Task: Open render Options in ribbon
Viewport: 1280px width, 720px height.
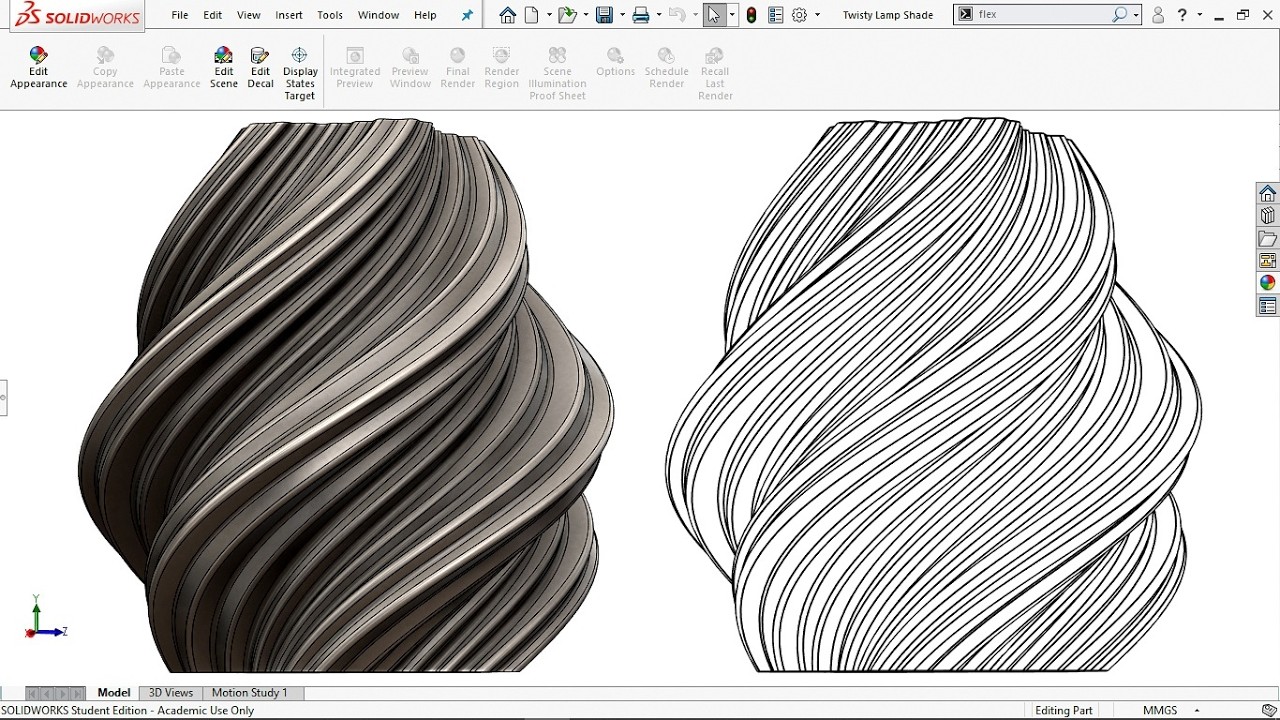Action: [x=615, y=62]
